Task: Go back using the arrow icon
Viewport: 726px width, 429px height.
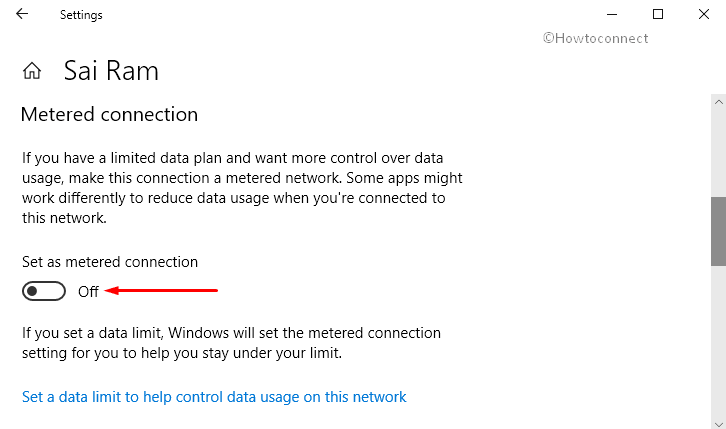Action: (x=22, y=14)
